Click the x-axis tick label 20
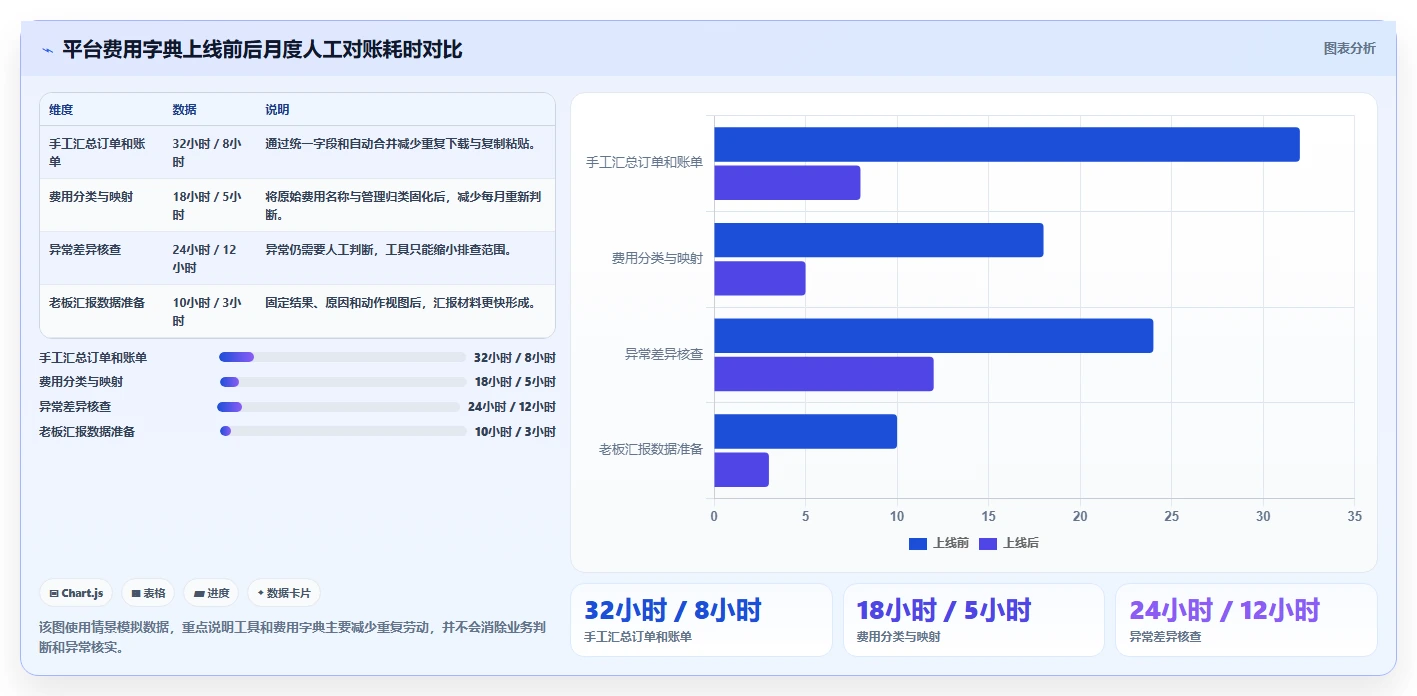This screenshot has height=696, width=1417. (1080, 517)
